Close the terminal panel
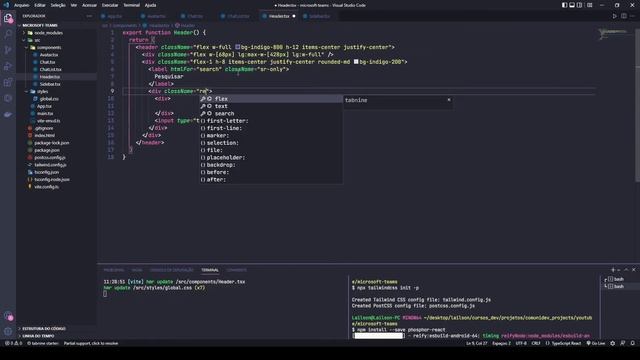Screen dimensions: 640x360 pyautogui.click(x=633, y=270)
